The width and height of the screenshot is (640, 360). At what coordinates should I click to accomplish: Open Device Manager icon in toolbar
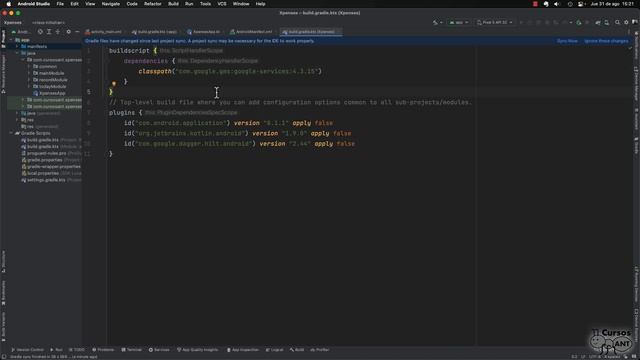coord(607,22)
